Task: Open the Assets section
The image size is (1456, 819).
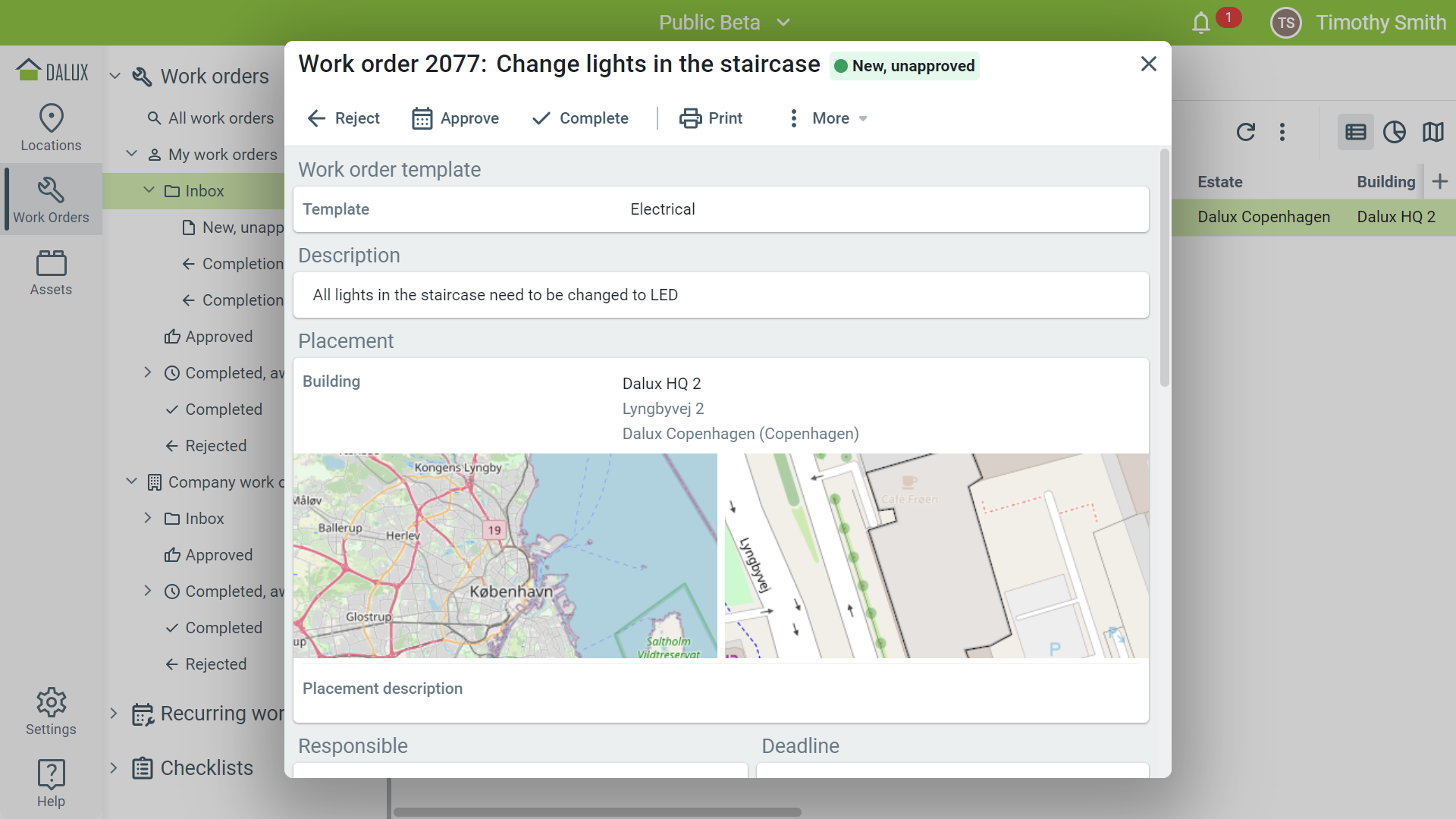Action: pos(51,273)
